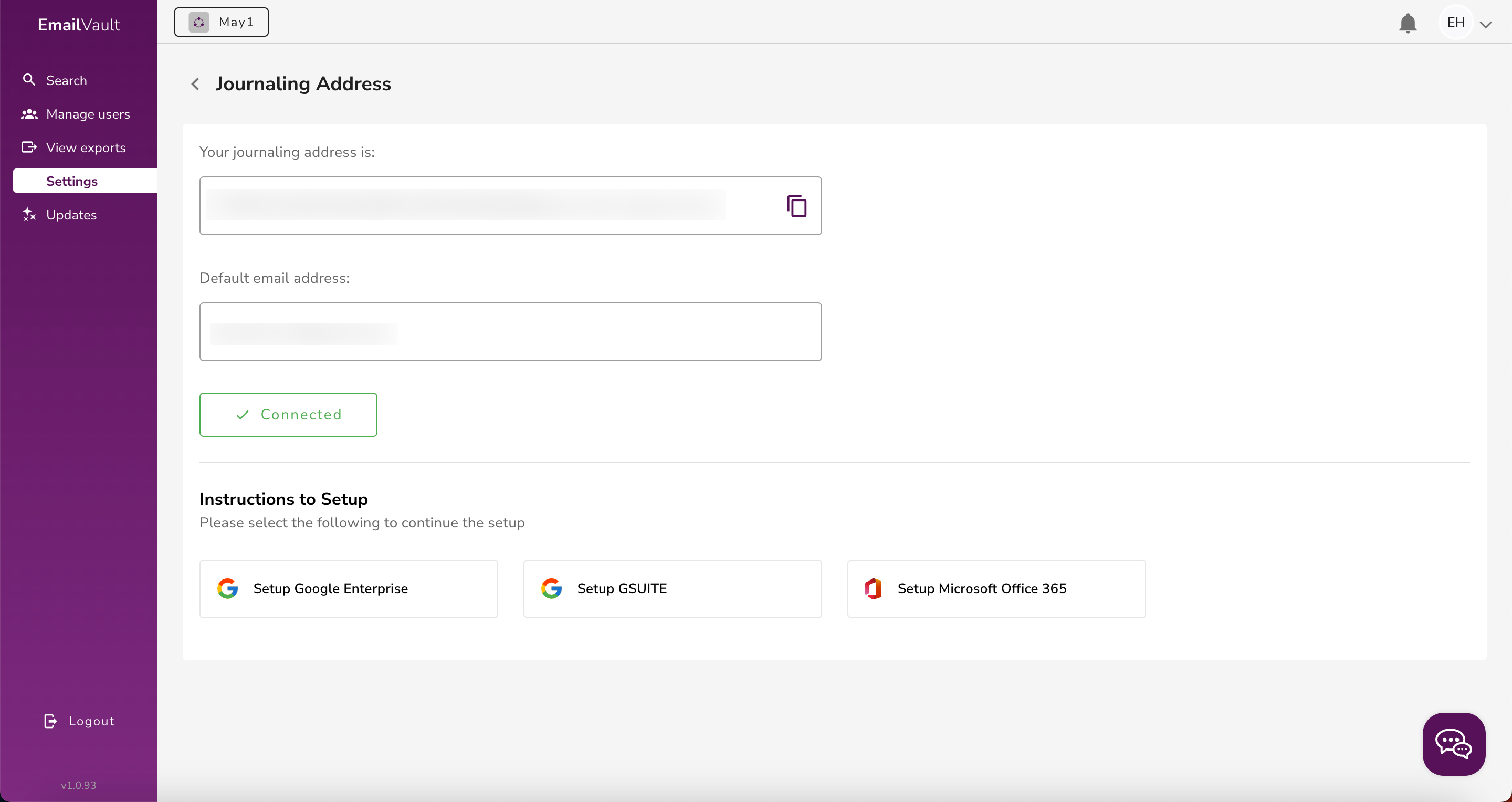Click the EmailVault logo
This screenshot has height=802, width=1512.
point(79,25)
